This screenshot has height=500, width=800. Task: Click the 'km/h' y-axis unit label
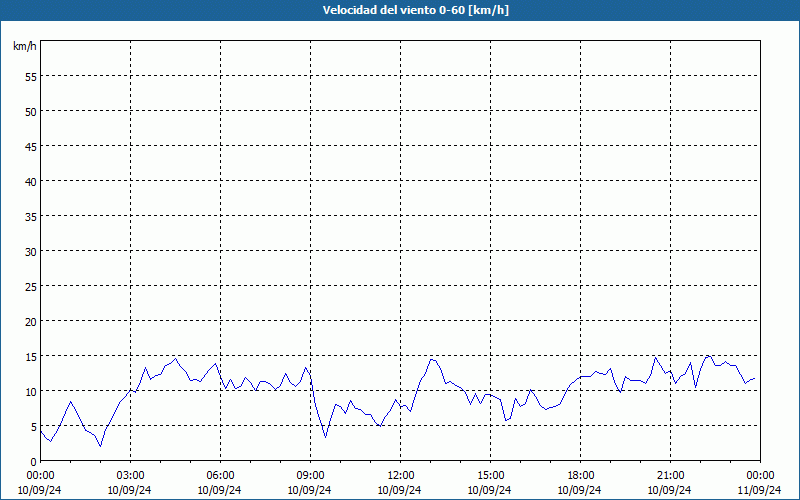(x=24, y=46)
